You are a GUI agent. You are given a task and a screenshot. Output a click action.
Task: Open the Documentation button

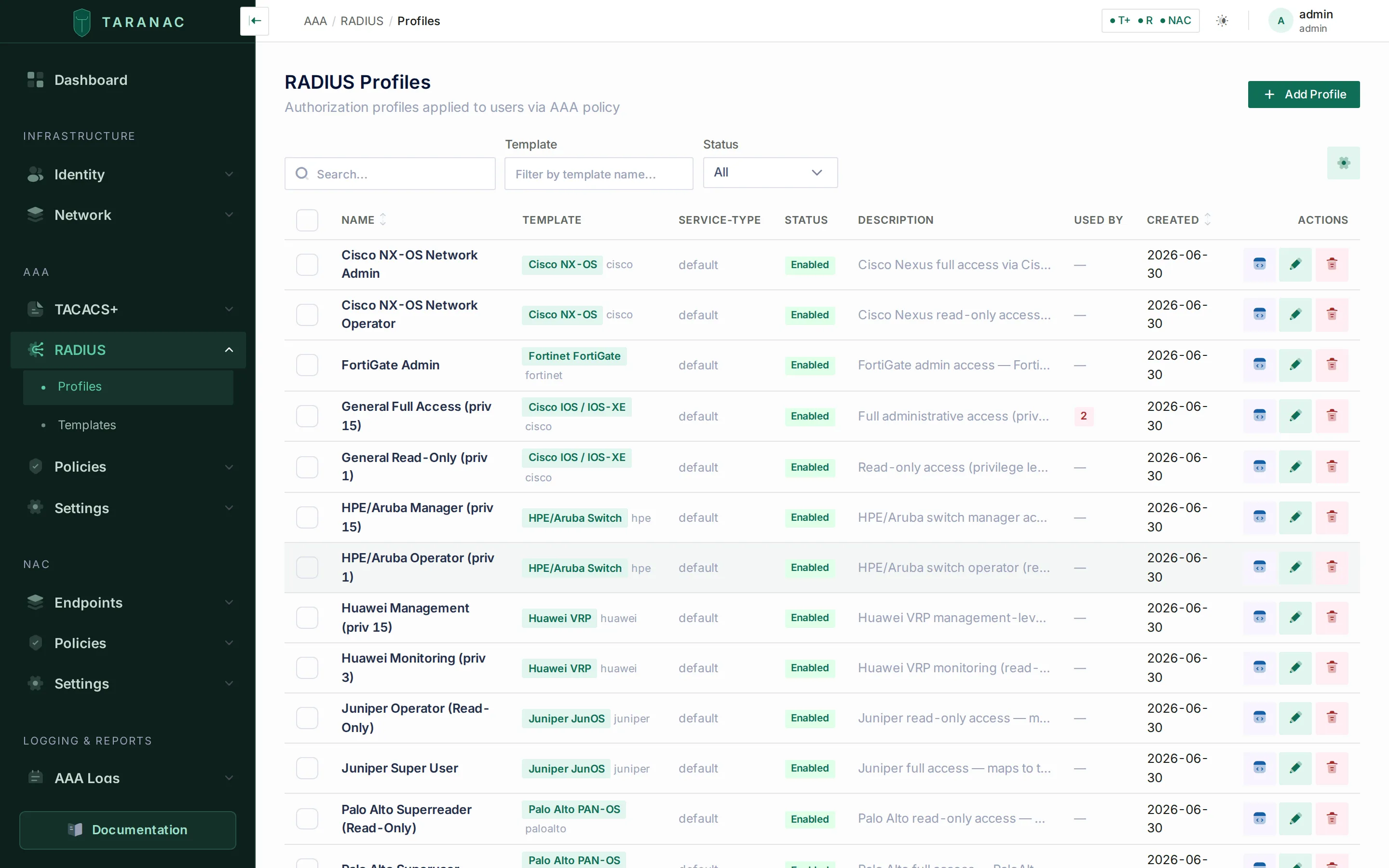click(x=128, y=829)
